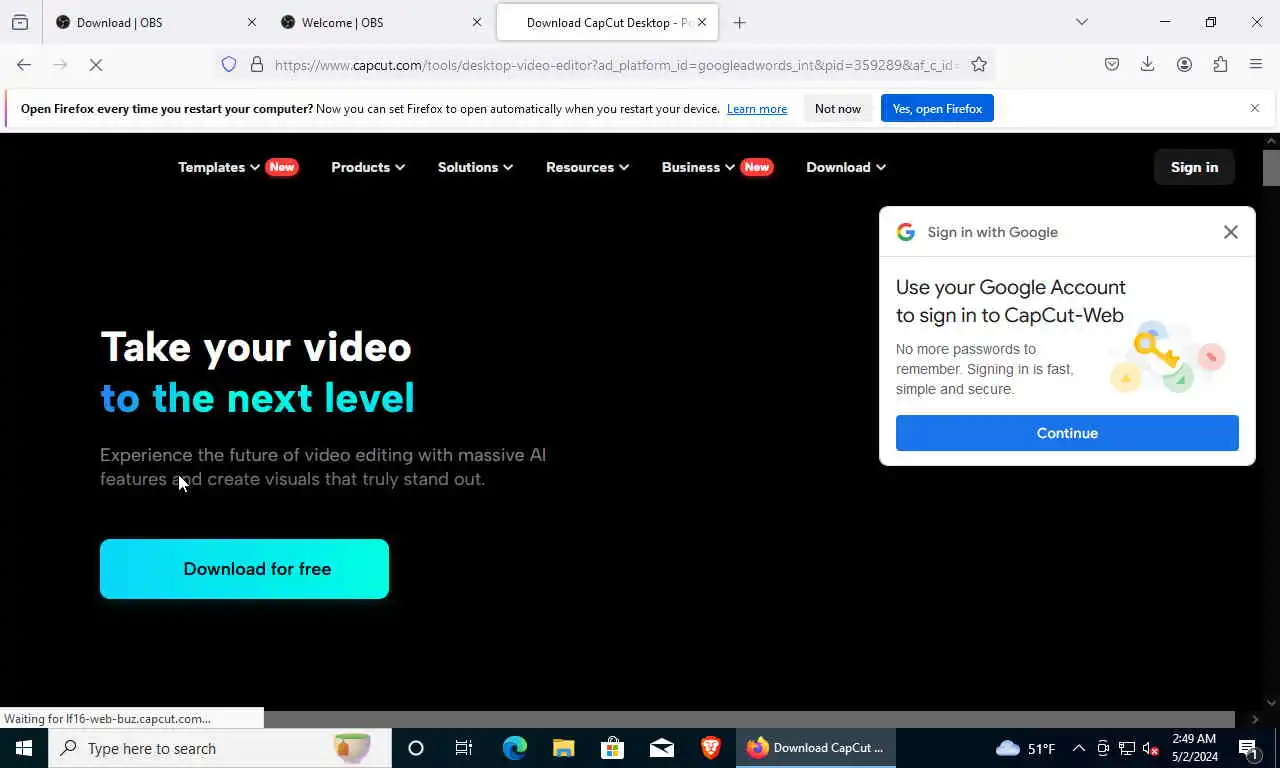Close the Download CapCut Desktop tab
1280x768 pixels.
[702, 22]
